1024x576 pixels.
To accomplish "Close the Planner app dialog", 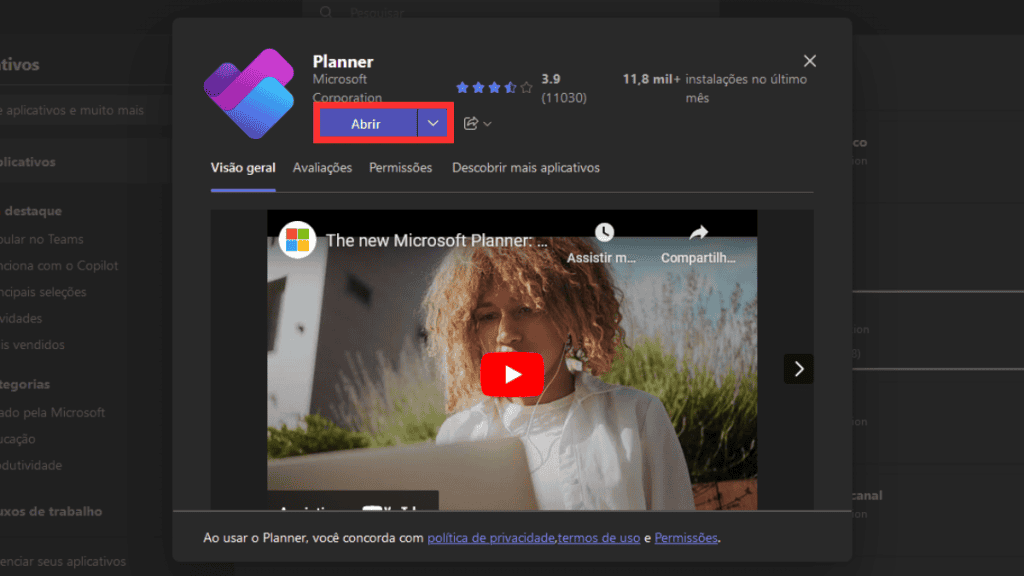I will [809, 60].
